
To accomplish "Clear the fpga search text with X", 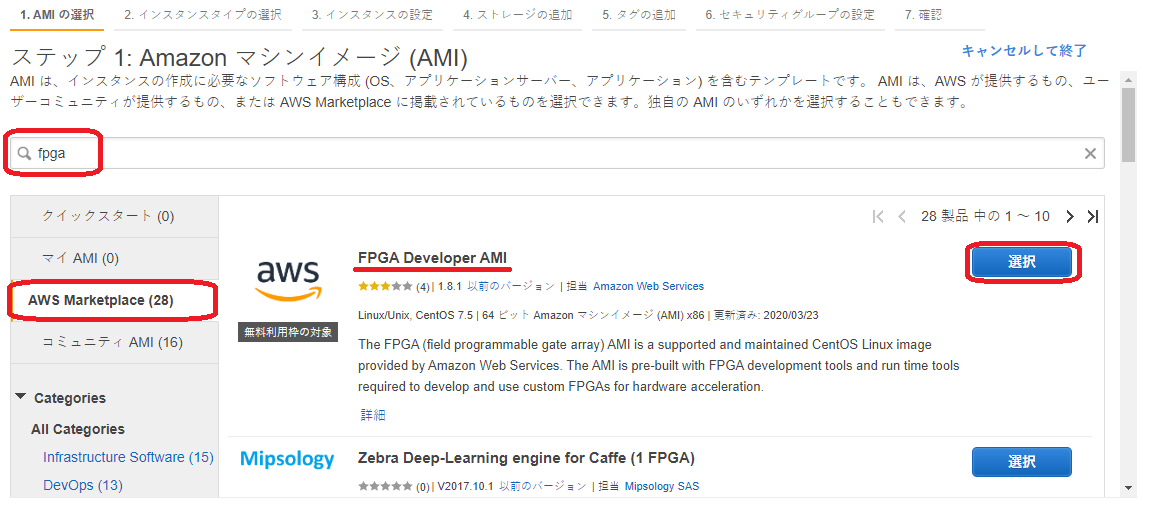I will point(1090,153).
